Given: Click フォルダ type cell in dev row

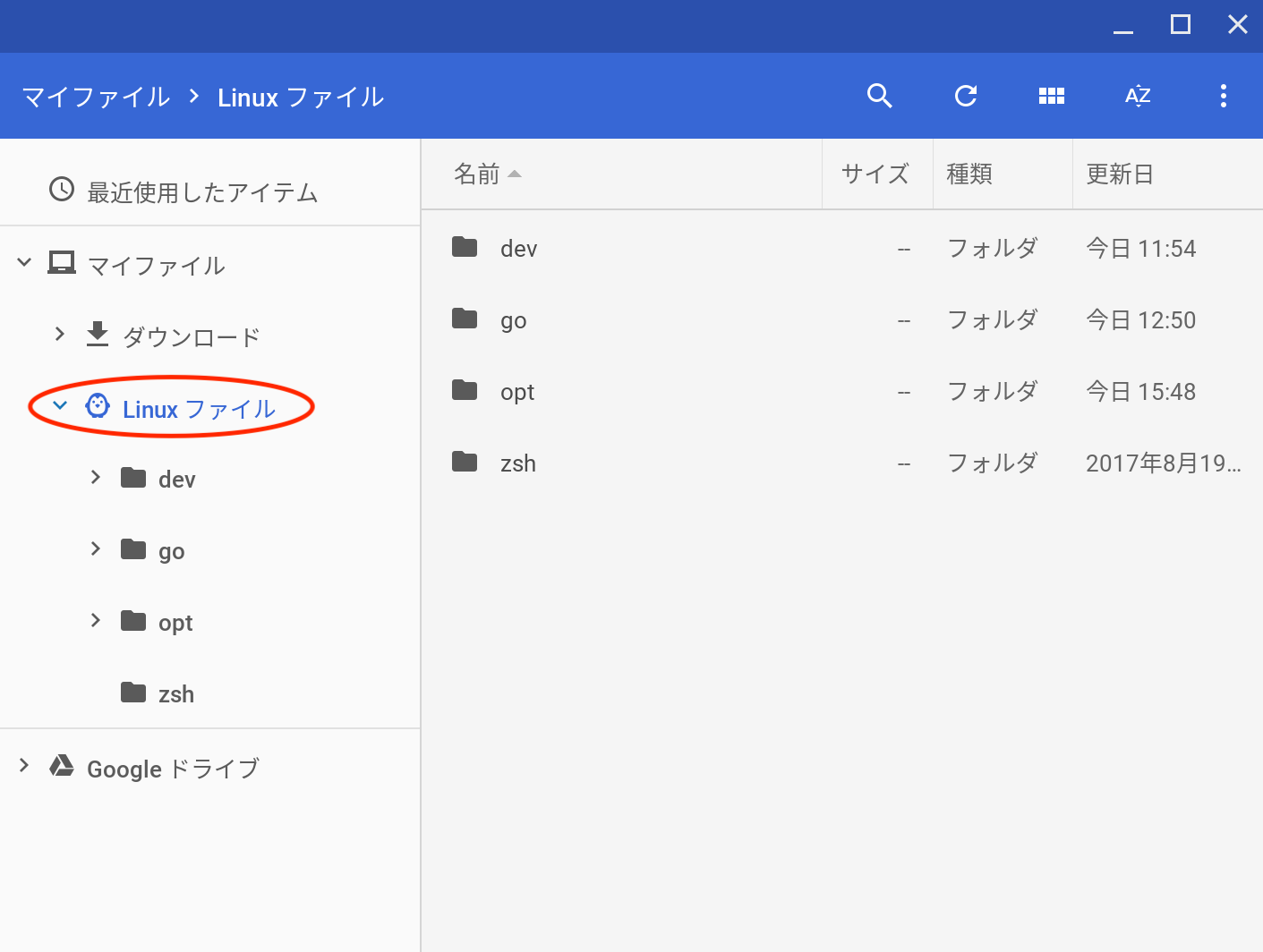Looking at the screenshot, I should coord(992,248).
